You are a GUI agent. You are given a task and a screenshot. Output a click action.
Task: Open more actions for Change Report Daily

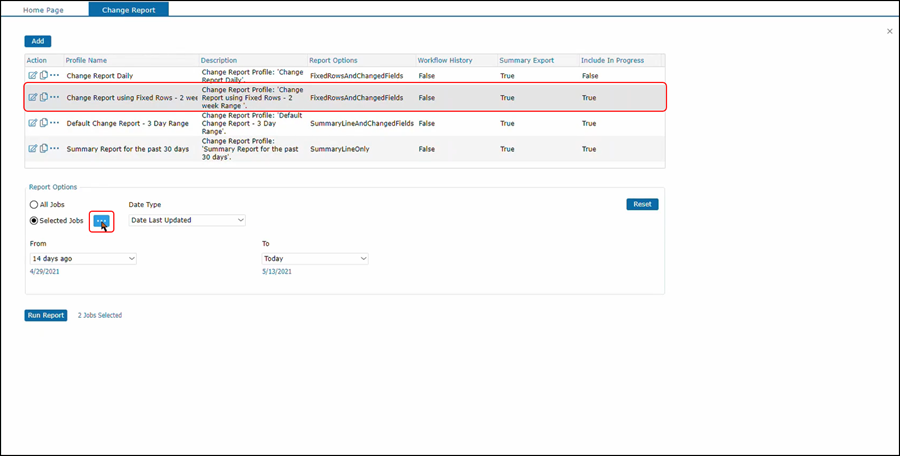click(x=55, y=75)
